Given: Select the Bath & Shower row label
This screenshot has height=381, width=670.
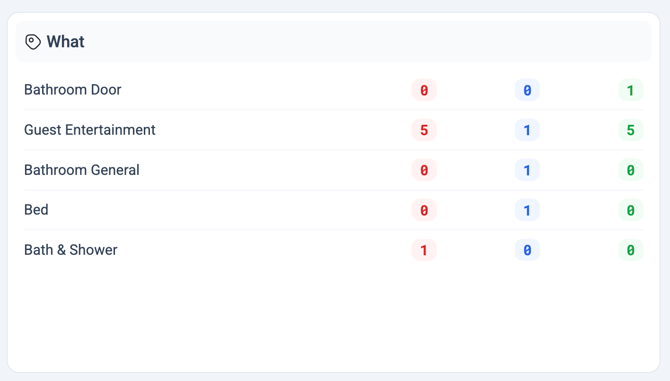Looking at the screenshot, I should [71, 250].
